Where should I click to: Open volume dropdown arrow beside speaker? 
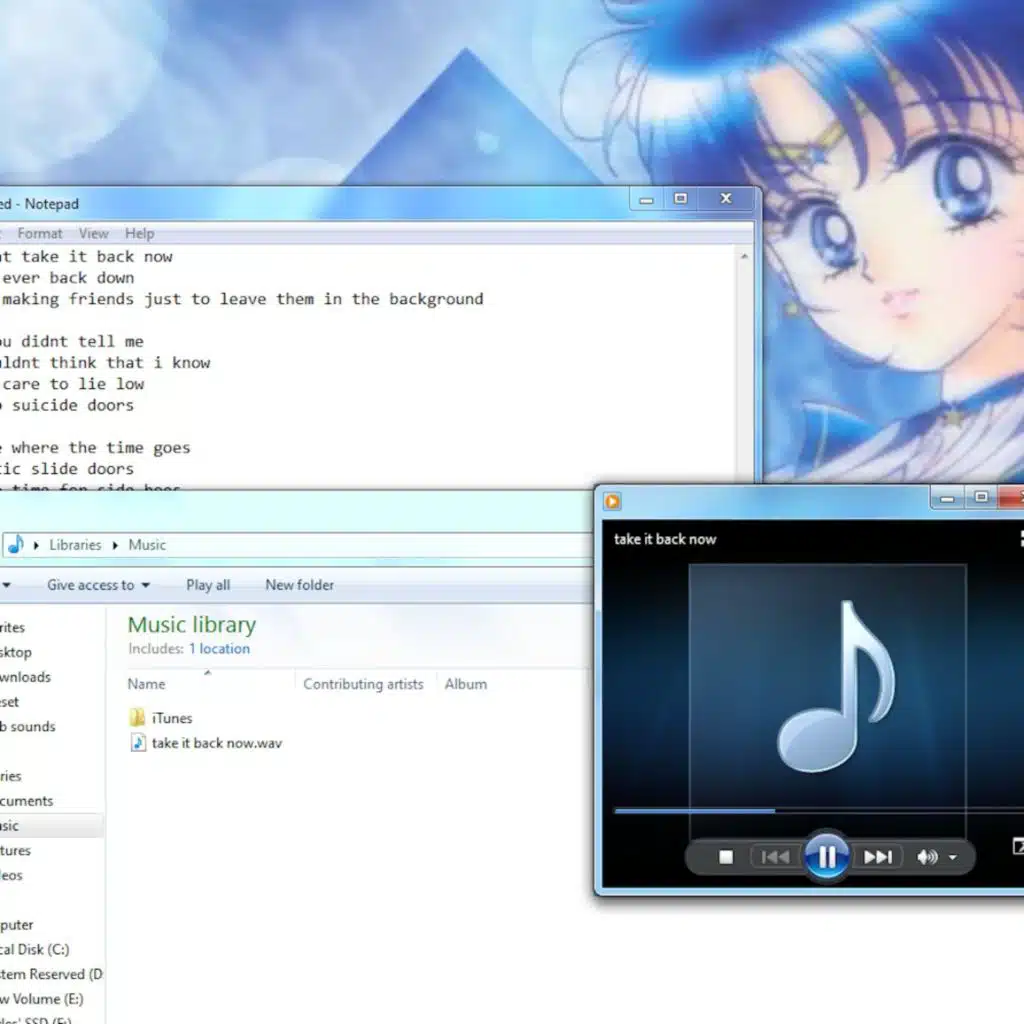click(x=952, y=858)
